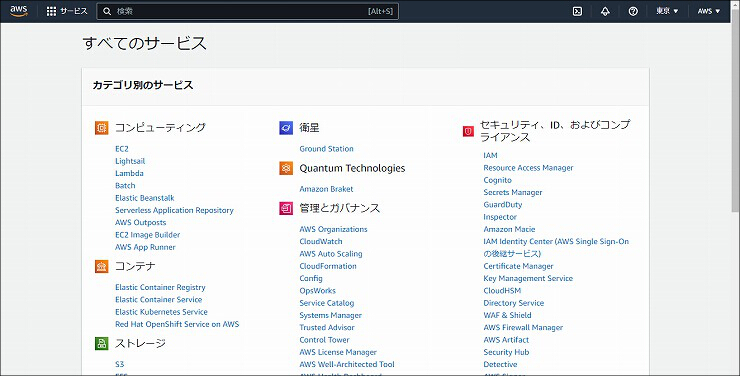Open CloudHSM link
Viewport: 740px width, 376px height.
pos(502,291)
